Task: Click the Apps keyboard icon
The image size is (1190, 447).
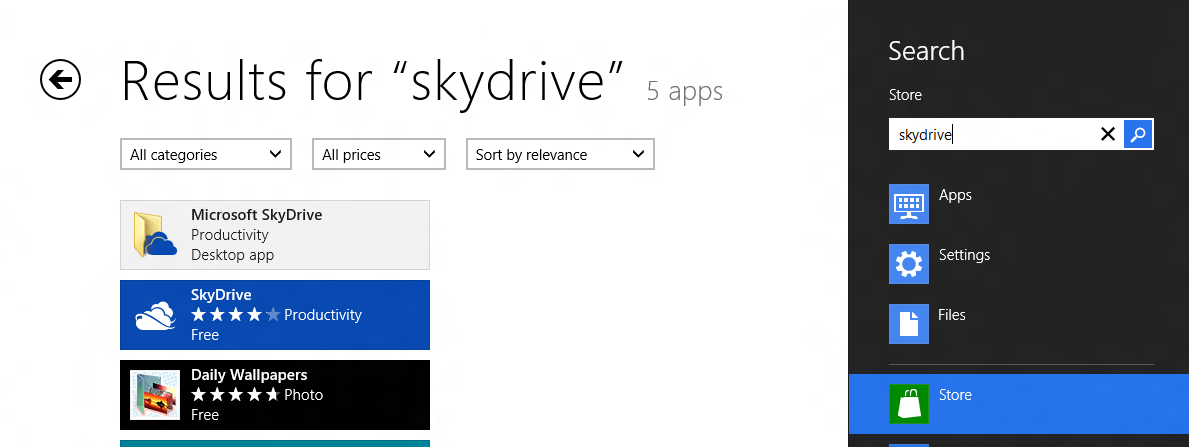Action: (x=908, y=203)
